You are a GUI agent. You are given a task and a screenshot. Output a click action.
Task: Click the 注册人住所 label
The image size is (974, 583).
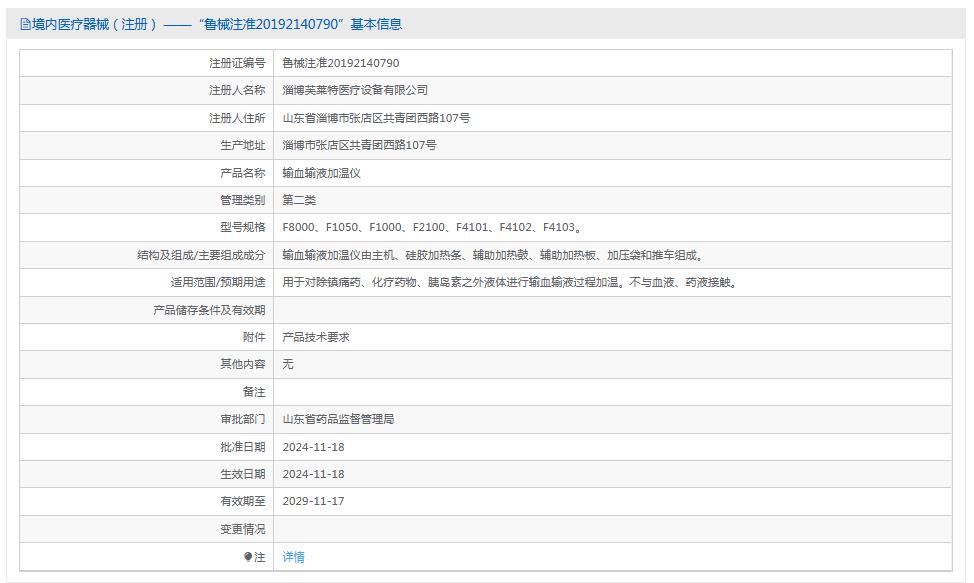237,118
